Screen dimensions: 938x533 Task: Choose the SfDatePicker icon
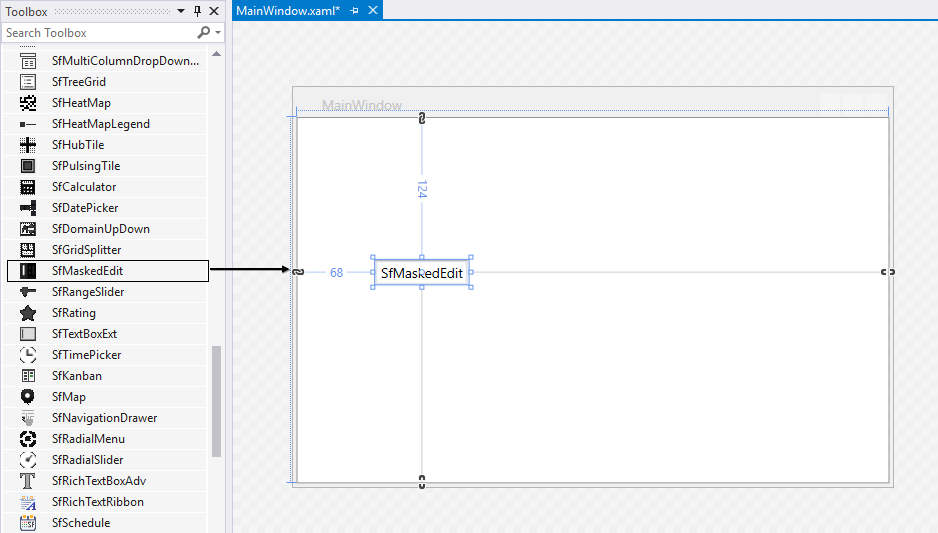click(x=28, y=208)
